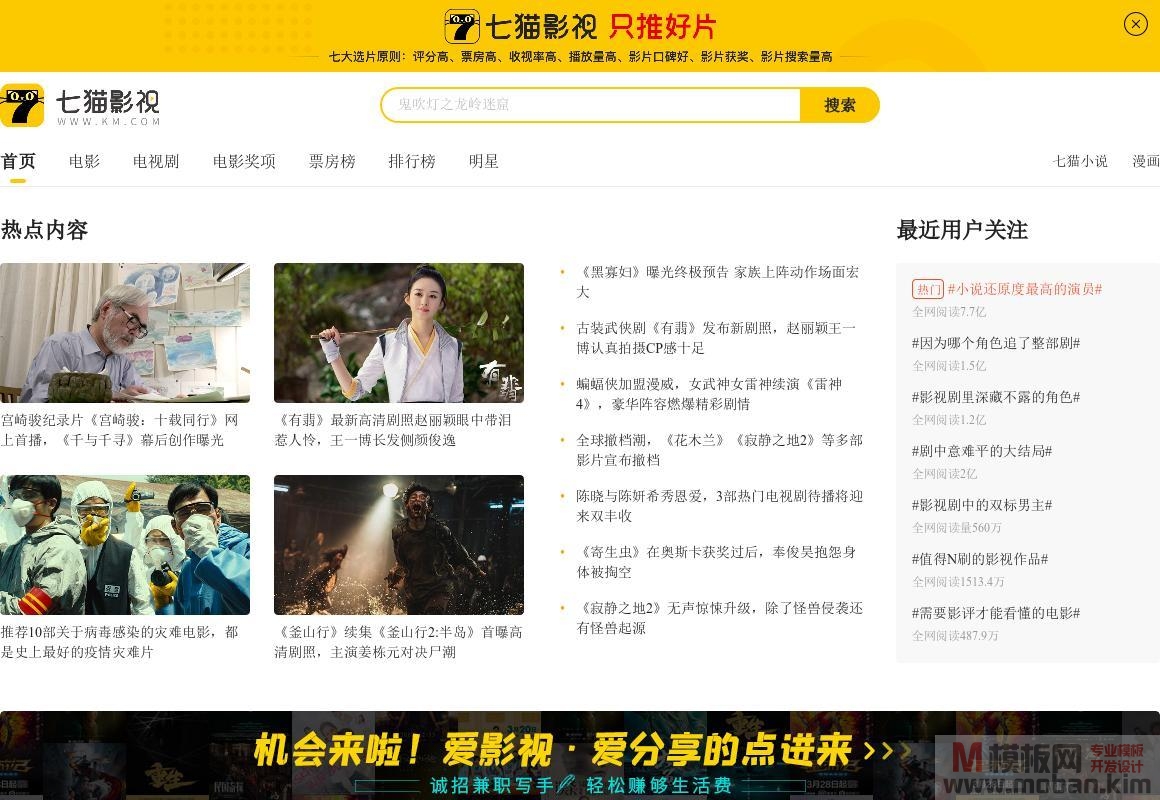Open the 全球撤档潮 headline
Screen dimensions: 1160x800
click(x=719, y=450)
